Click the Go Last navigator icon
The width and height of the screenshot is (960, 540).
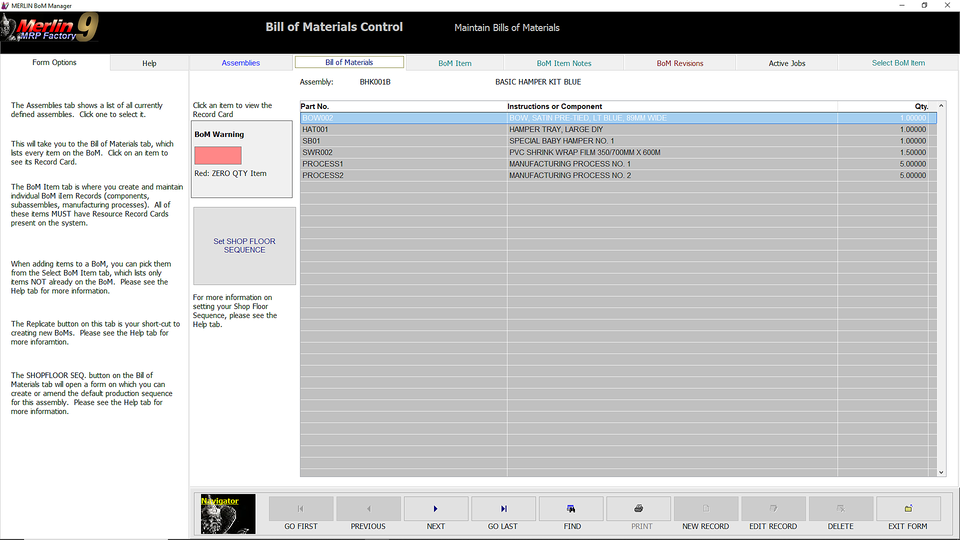click(x=503, y=509)
